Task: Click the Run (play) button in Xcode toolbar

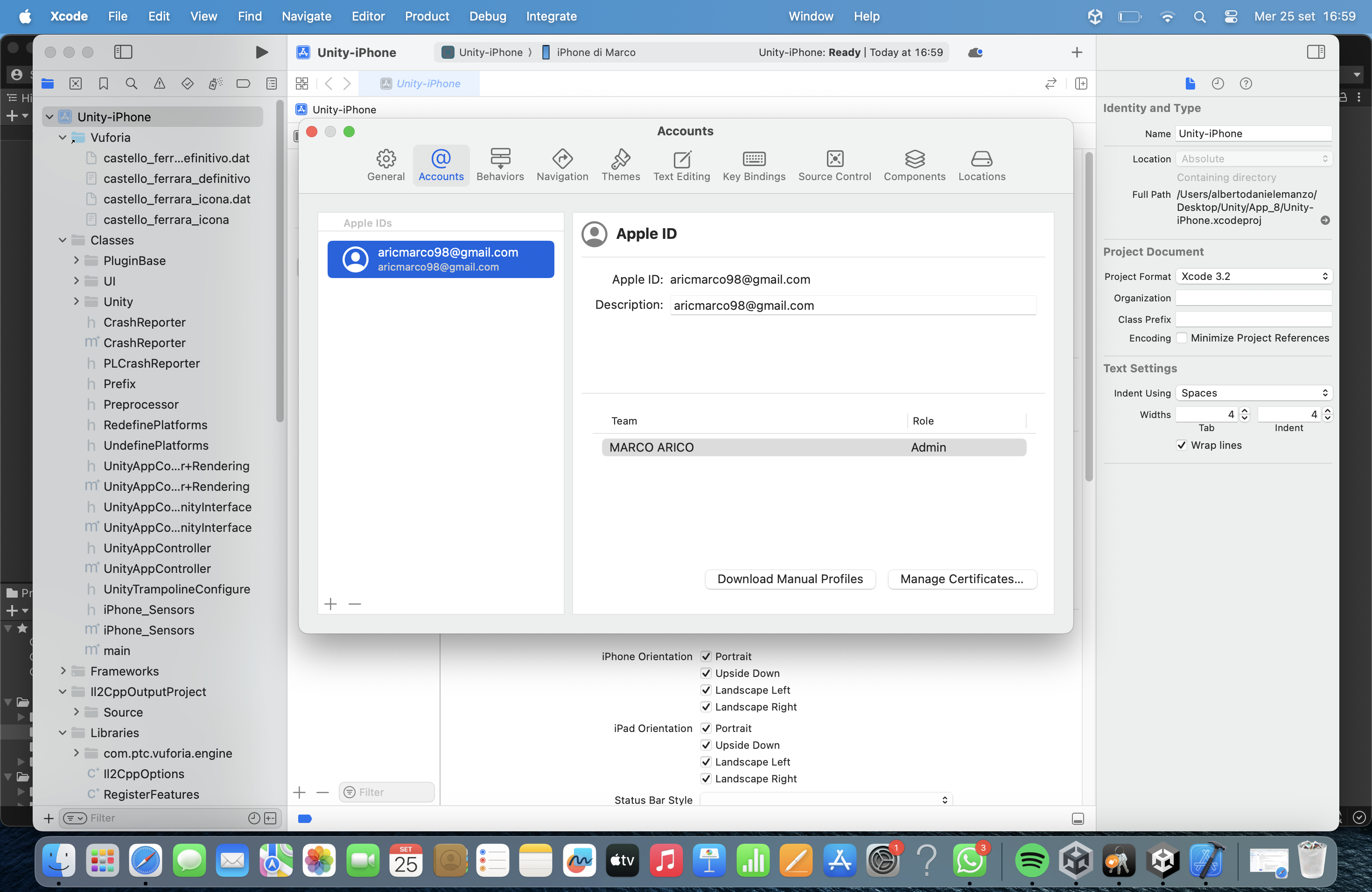Action: [x=261, y=52]
